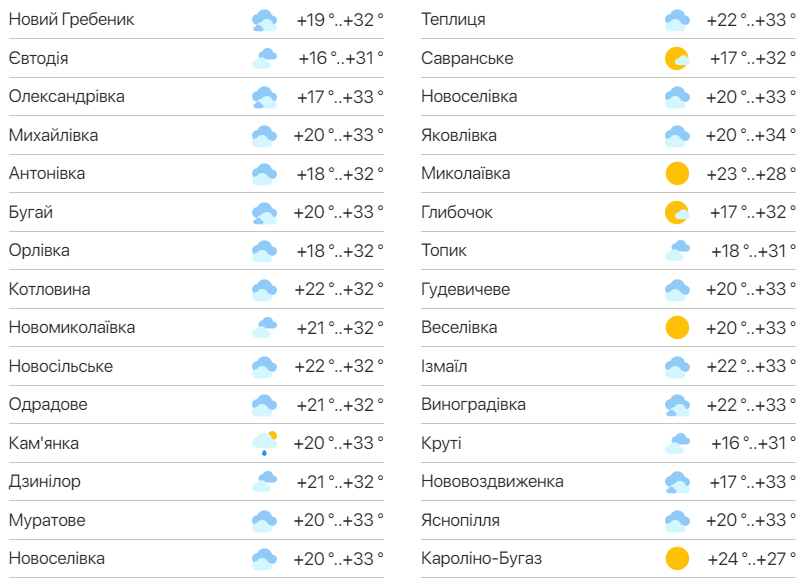Open the Ізмаїл forecast link

click(444, 366)
